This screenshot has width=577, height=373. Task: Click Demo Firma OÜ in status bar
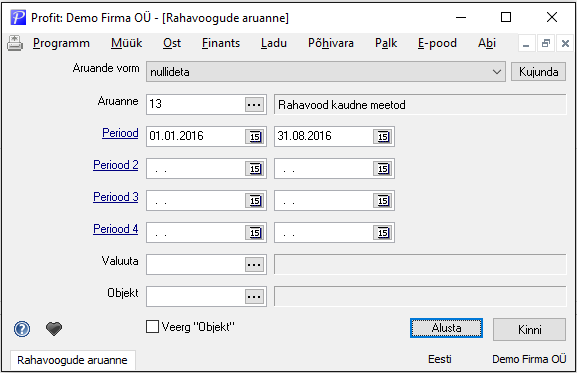point(529,359)
